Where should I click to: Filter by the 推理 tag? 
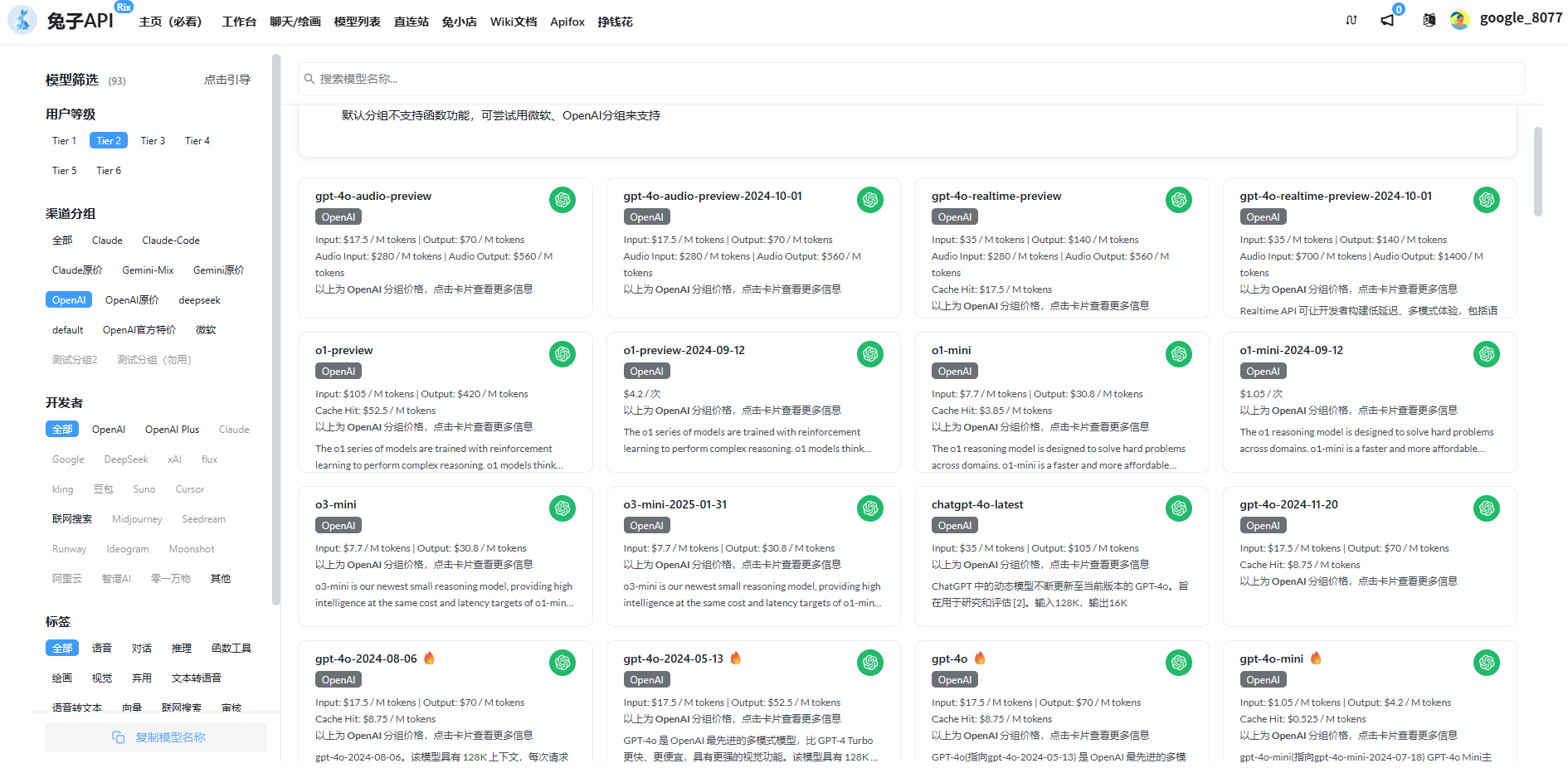pyautogui.click(x=182, y=649)
